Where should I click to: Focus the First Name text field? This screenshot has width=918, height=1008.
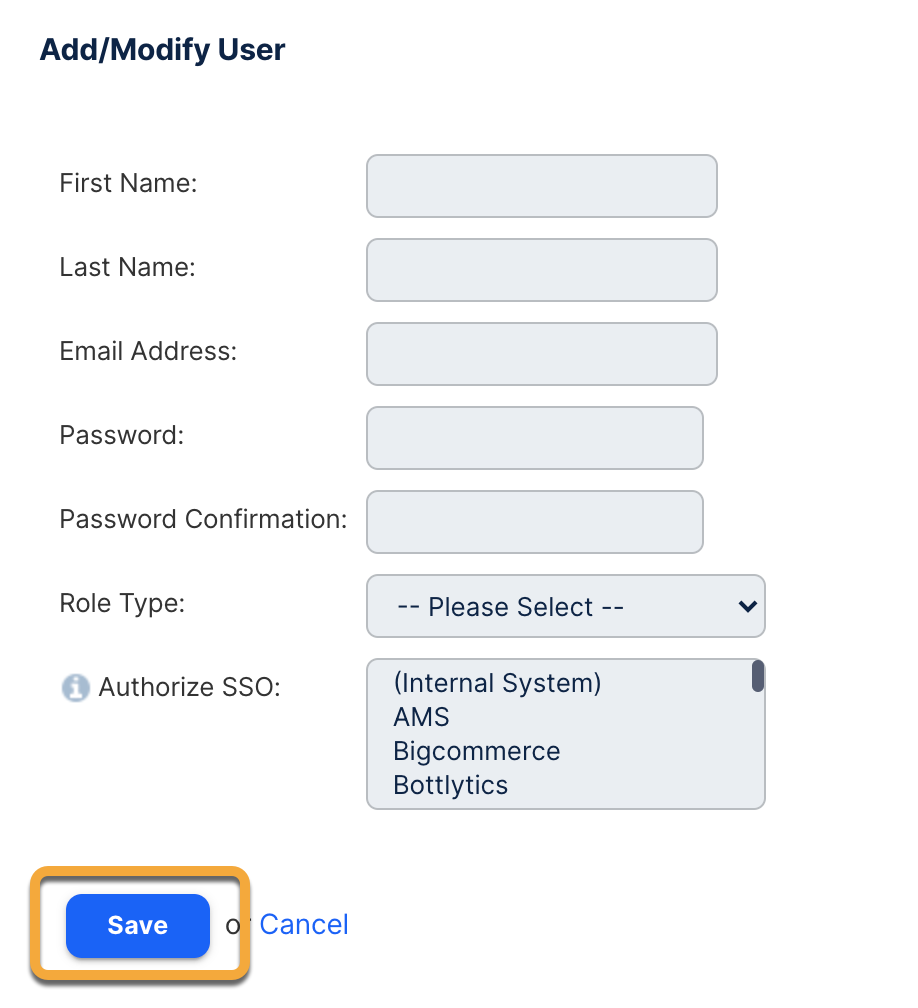click(541, 186)
